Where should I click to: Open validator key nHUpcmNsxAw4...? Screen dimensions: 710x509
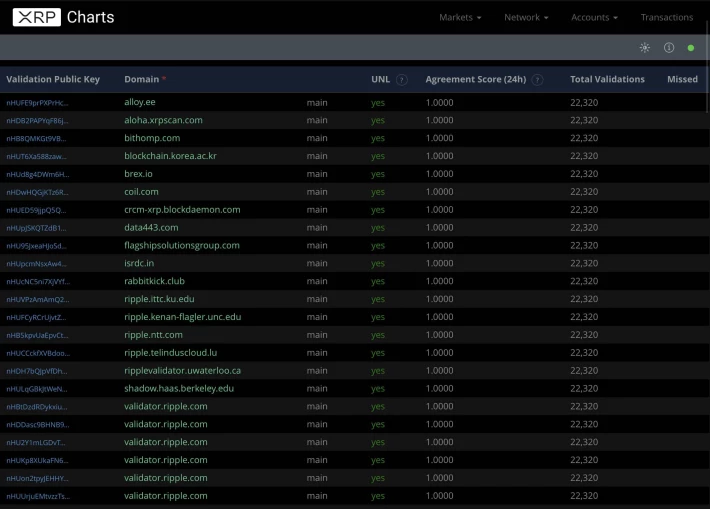click(36, 264)
